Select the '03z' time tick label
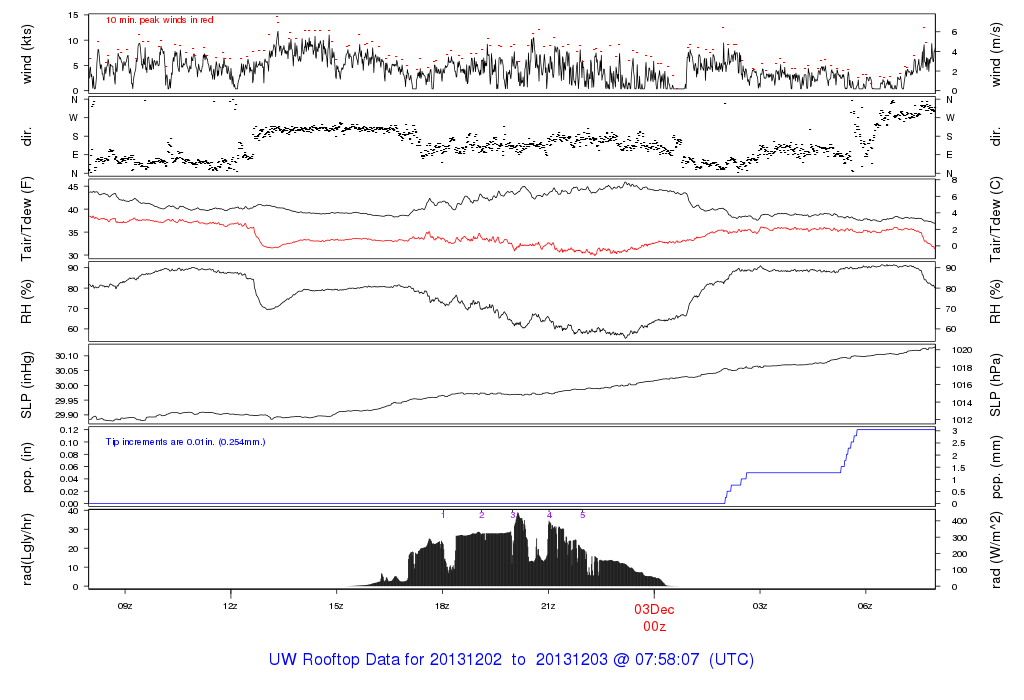This screenshot has width=1024, height=700. click(760, 606)
